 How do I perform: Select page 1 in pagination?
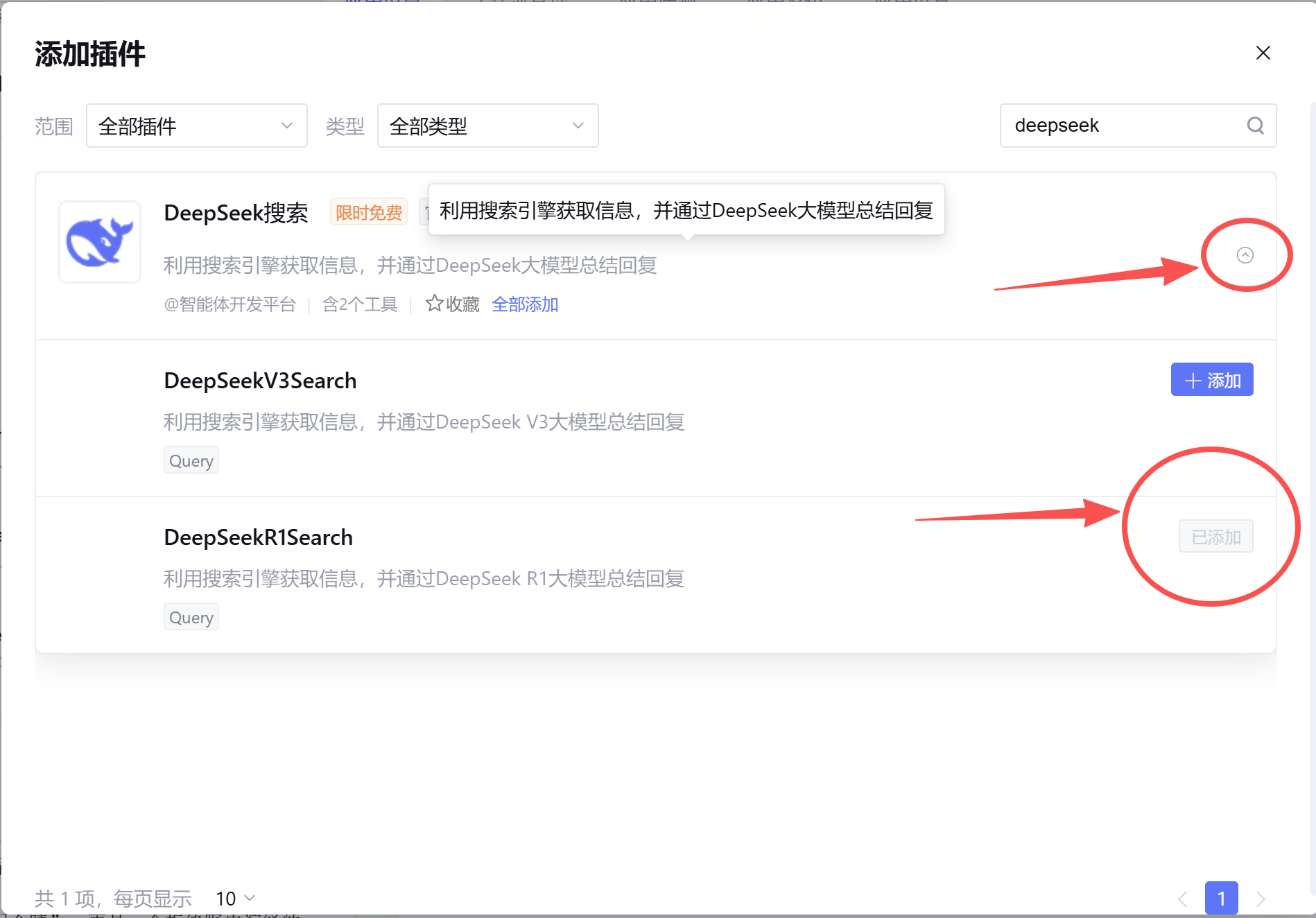(x=1221, y=899)
